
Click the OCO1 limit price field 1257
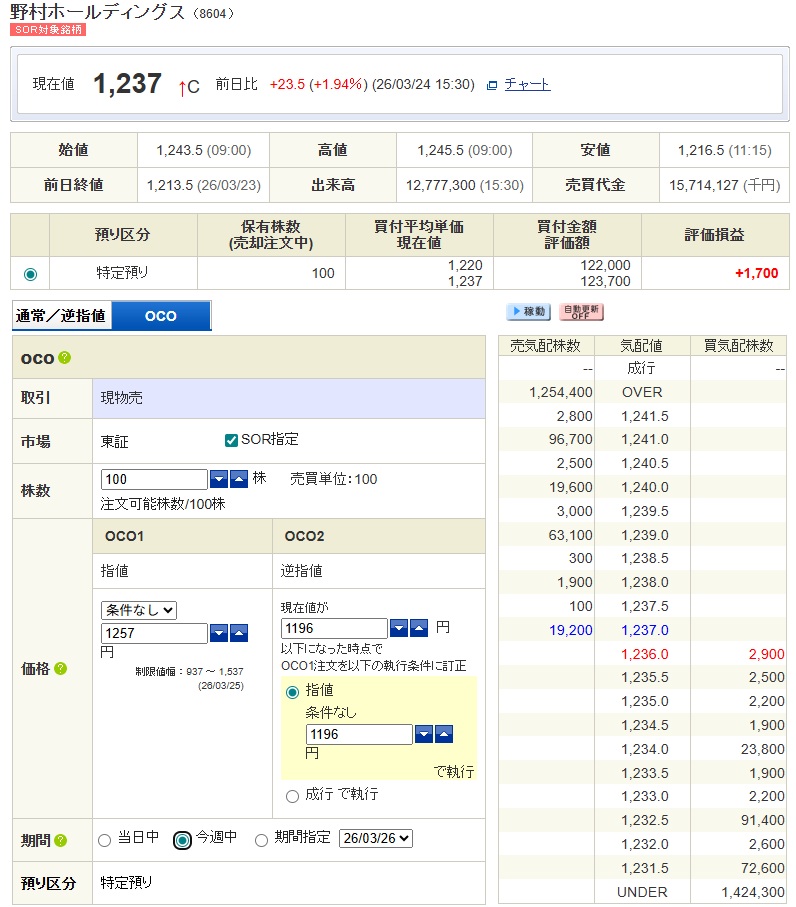point(154,633)
